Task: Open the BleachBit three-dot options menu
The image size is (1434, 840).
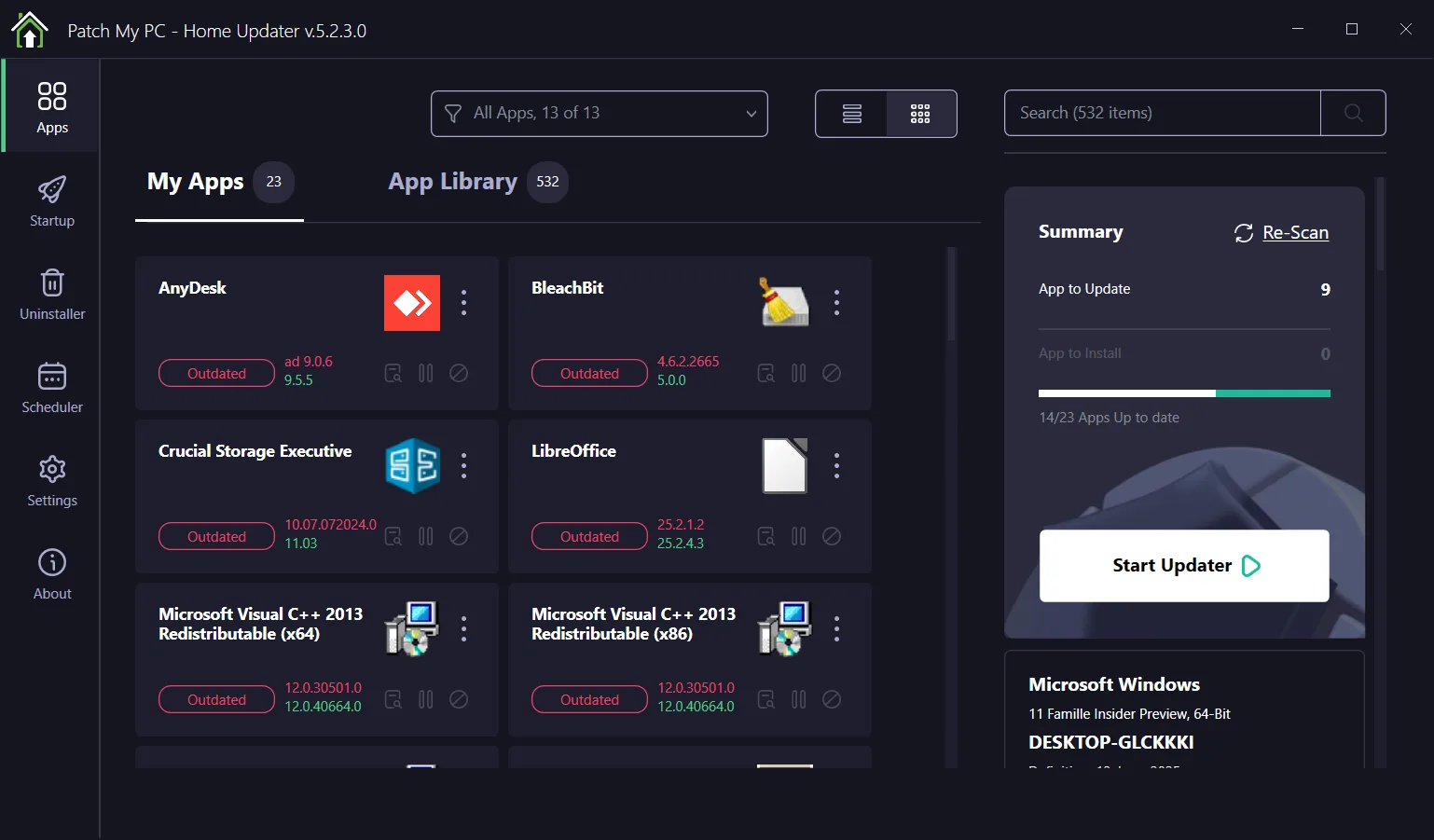Action: click(x=836, y=302)
